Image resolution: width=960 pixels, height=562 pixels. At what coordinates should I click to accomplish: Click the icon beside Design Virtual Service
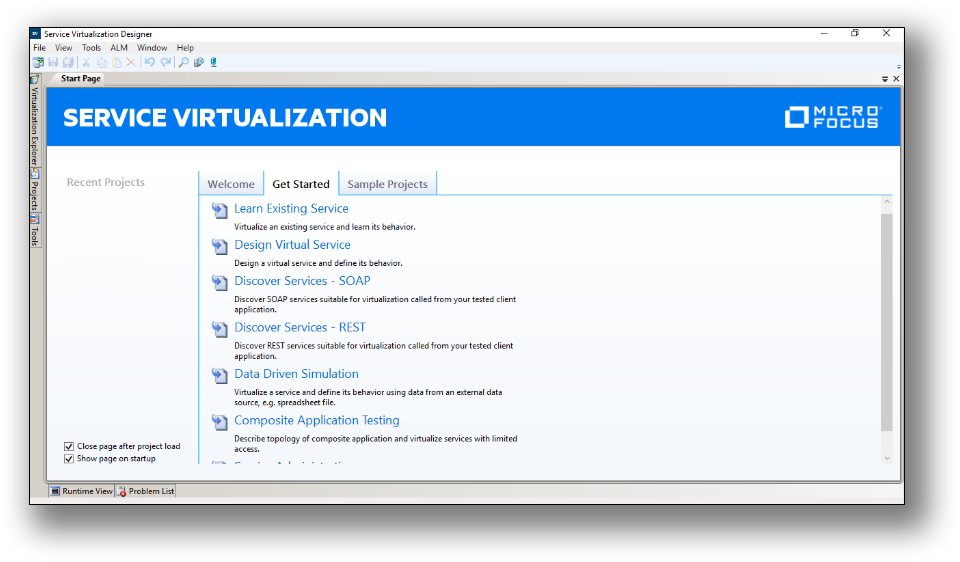[219, 247]
